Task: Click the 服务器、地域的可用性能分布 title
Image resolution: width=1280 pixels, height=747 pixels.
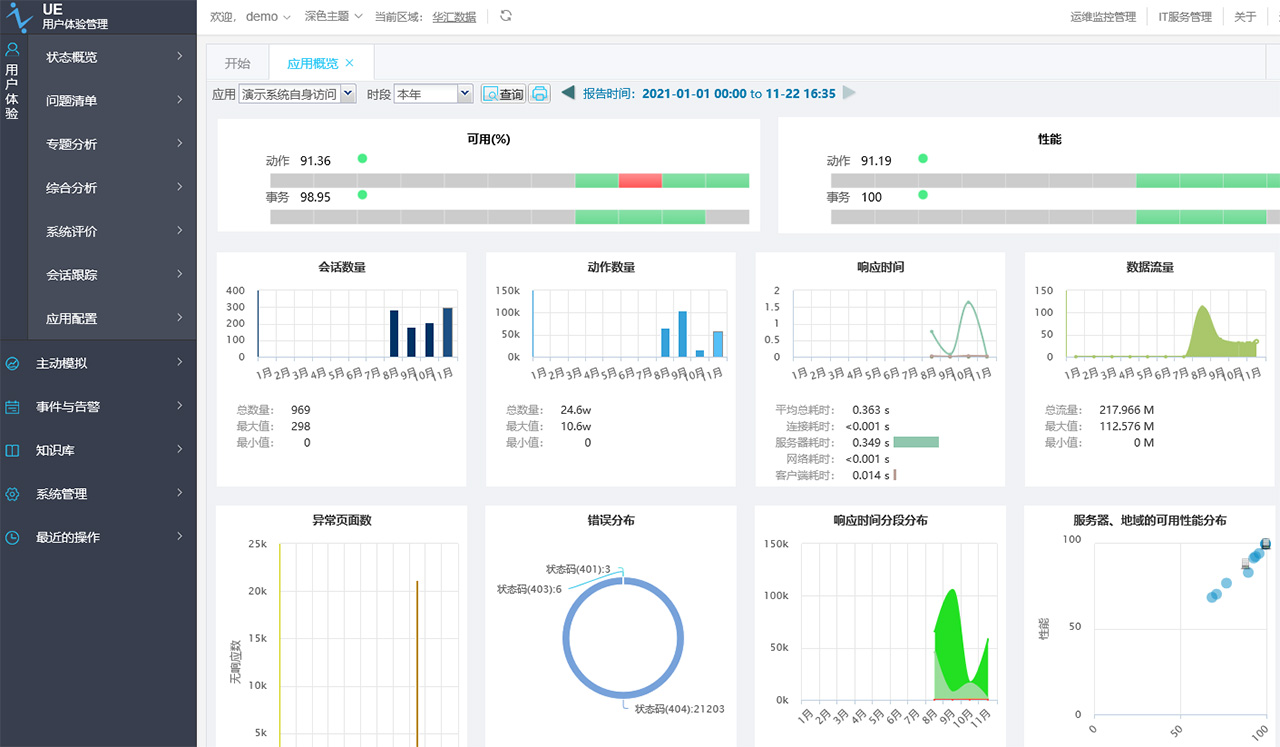Action: (1150, 520)
